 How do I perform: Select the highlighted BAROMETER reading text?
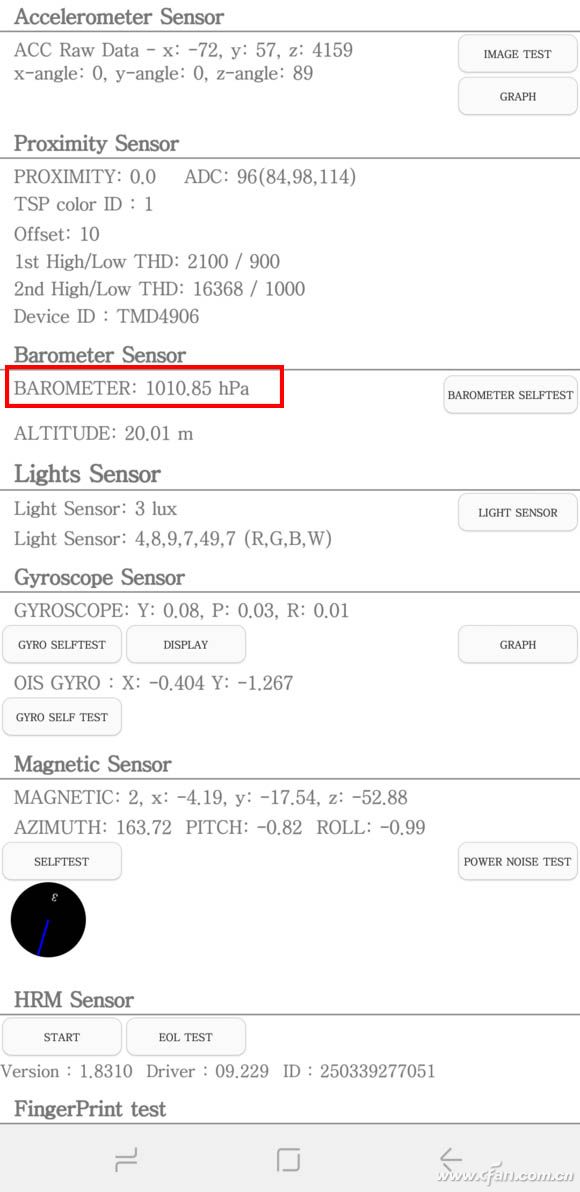point(132,388)
